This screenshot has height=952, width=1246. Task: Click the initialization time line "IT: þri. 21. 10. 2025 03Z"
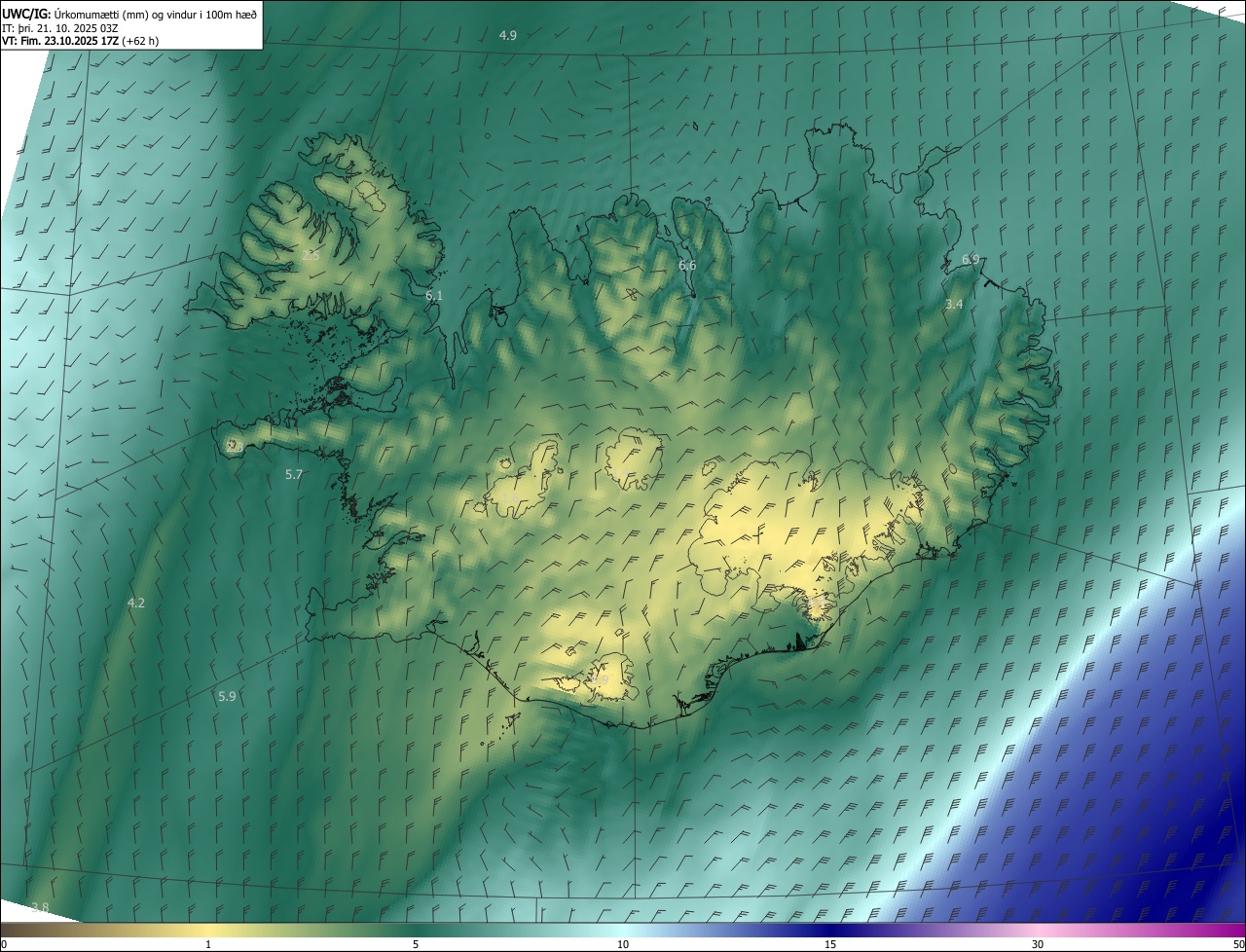[59, 28]
